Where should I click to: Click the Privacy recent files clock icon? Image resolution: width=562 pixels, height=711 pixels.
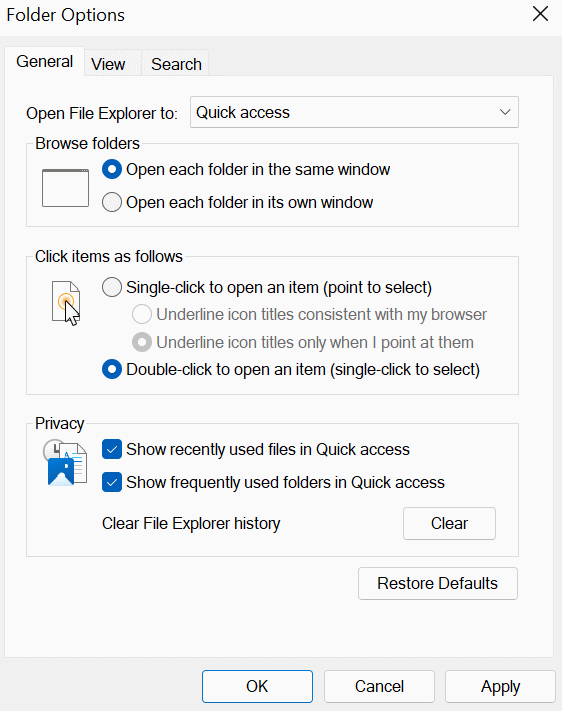point(65,462)
